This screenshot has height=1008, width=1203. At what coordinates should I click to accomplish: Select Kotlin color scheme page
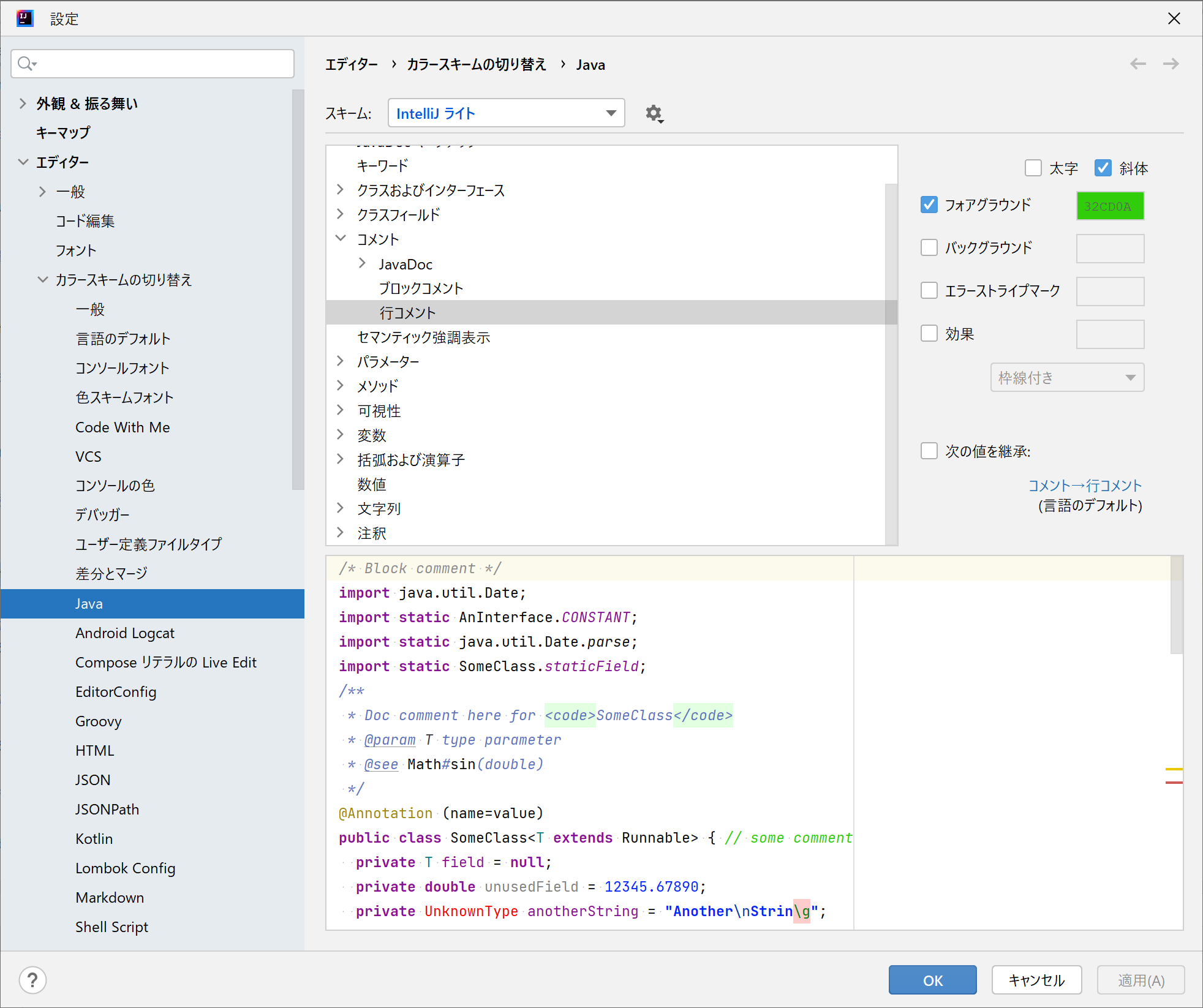94,838
